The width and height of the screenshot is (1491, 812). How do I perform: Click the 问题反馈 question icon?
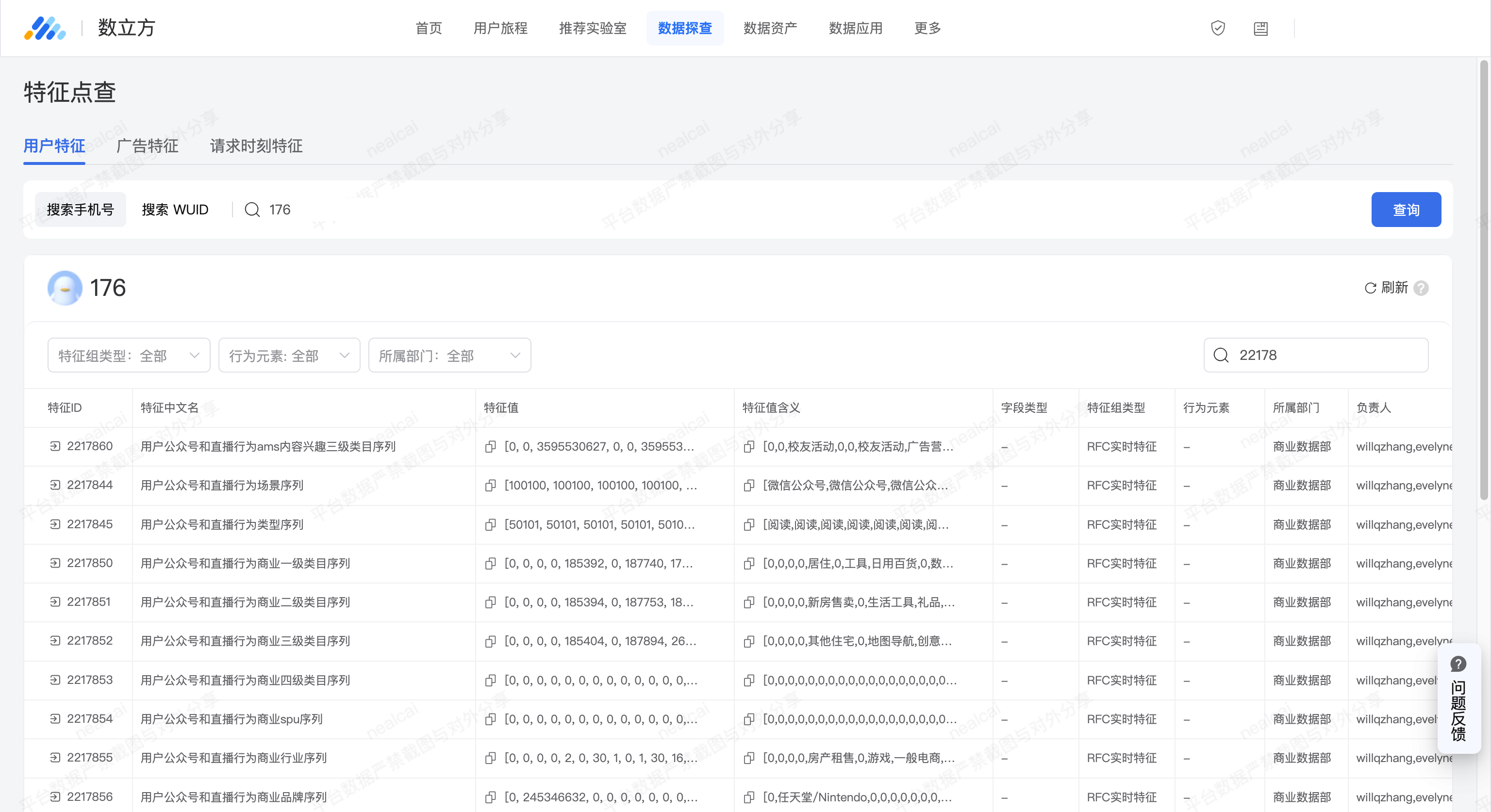1458,664
